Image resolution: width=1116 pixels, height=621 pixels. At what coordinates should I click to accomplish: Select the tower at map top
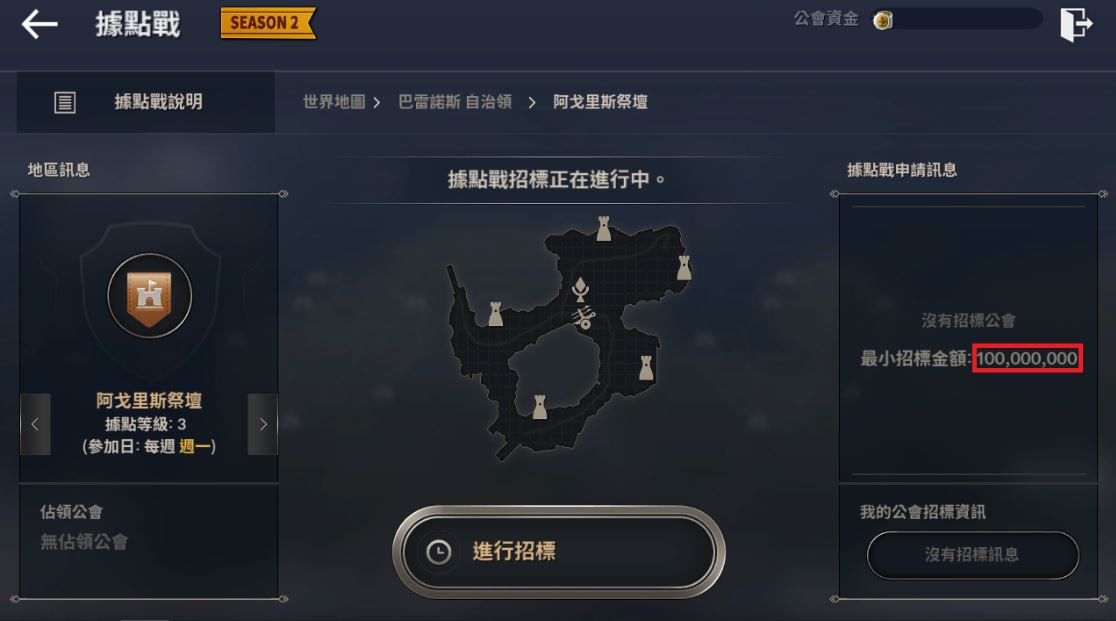pos(603,229)
